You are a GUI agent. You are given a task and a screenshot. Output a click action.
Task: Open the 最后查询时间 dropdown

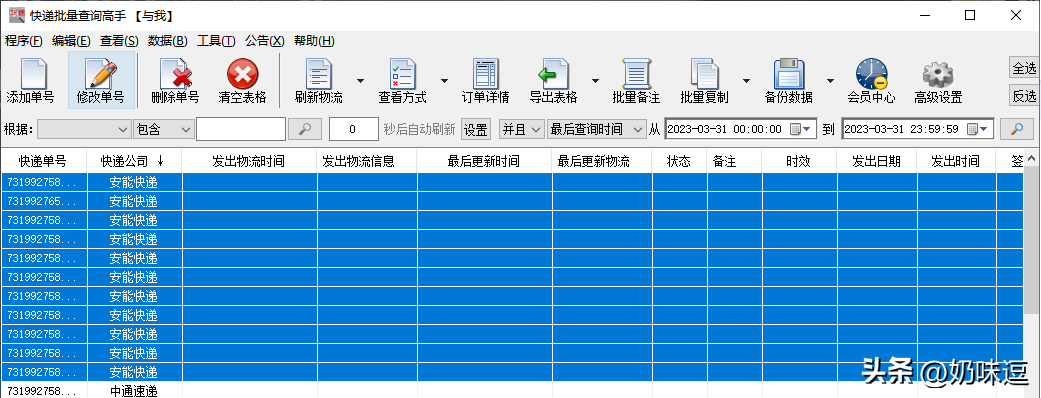coord(596,129)
